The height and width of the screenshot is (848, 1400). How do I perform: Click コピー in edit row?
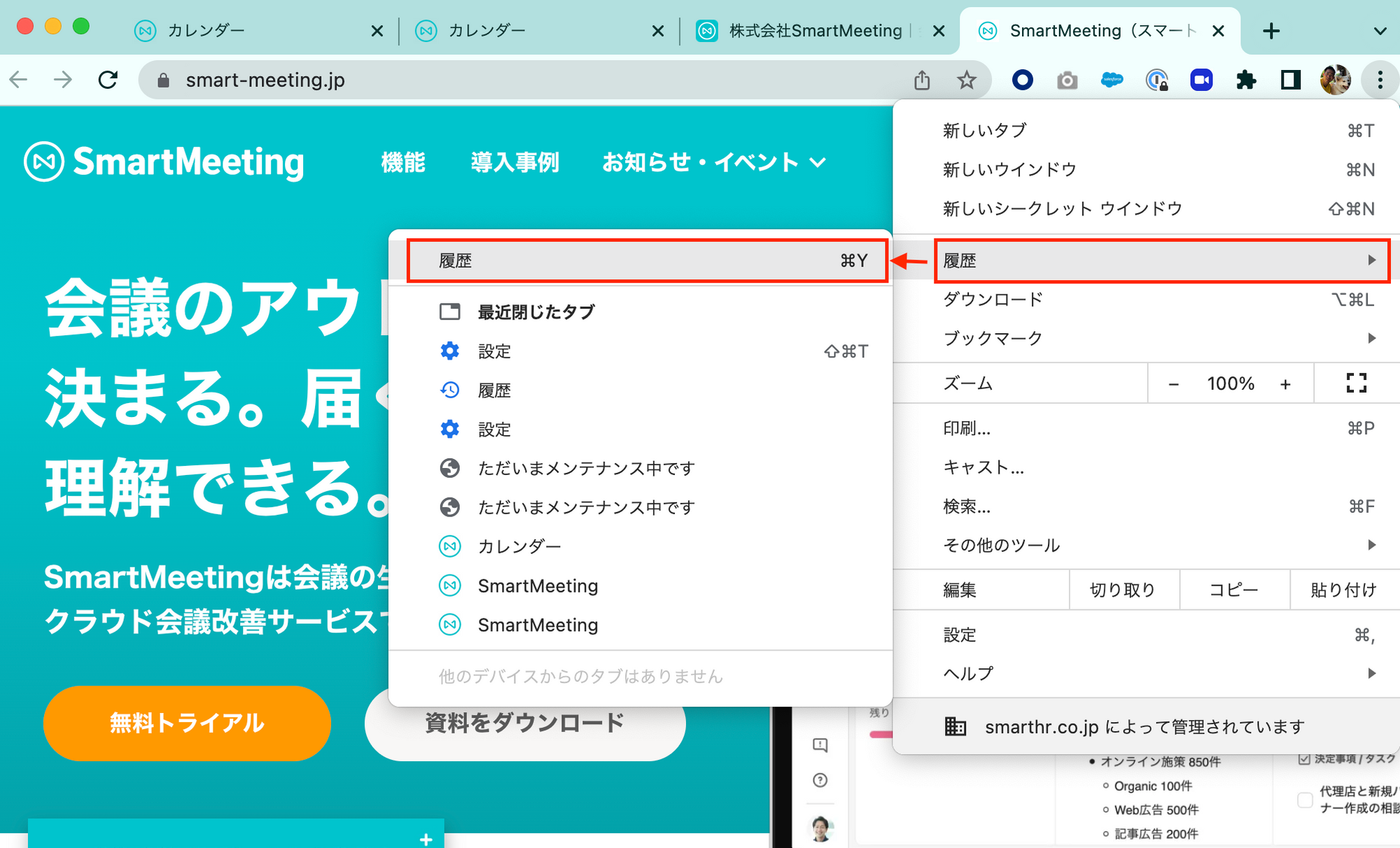[x=1234, y=590]
